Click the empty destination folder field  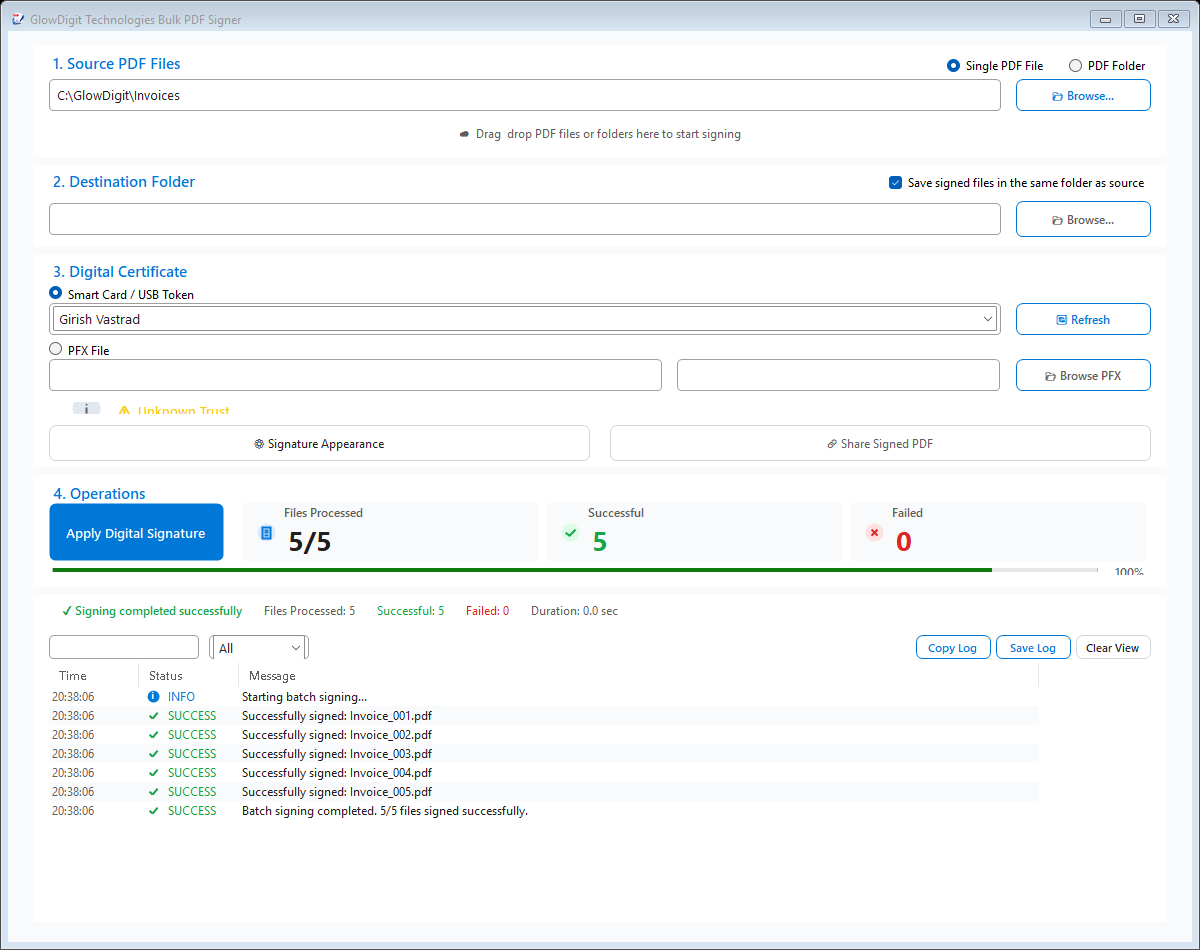pos(525,219)
